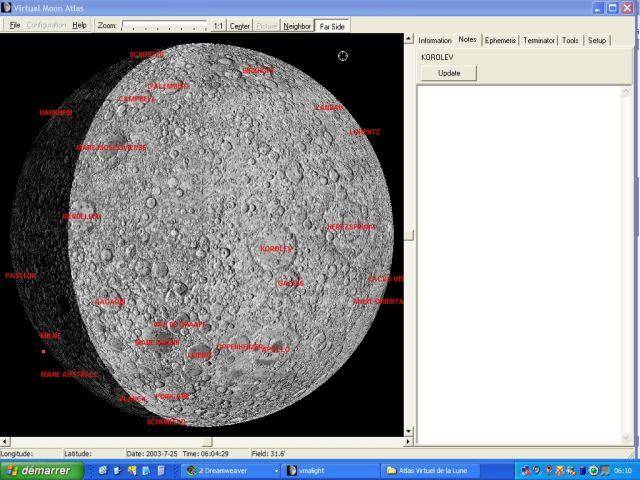Click the BIRKHOFF crater label

click(258, 71)
